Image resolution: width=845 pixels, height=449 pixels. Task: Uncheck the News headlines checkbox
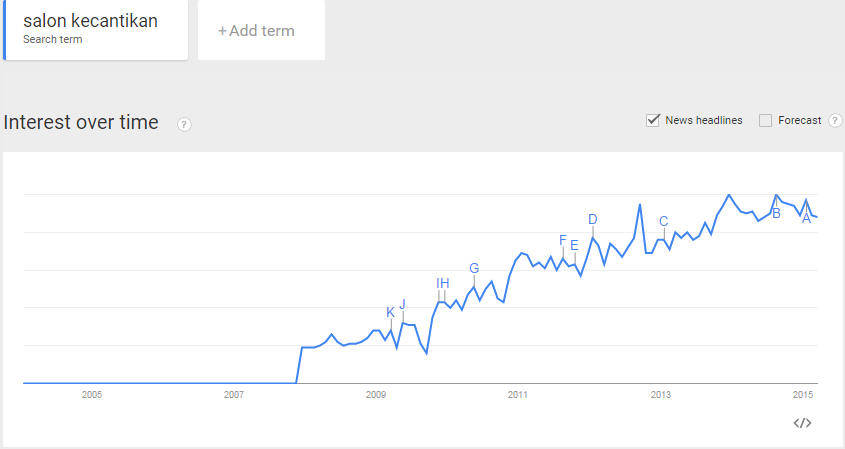click(653, 120)
